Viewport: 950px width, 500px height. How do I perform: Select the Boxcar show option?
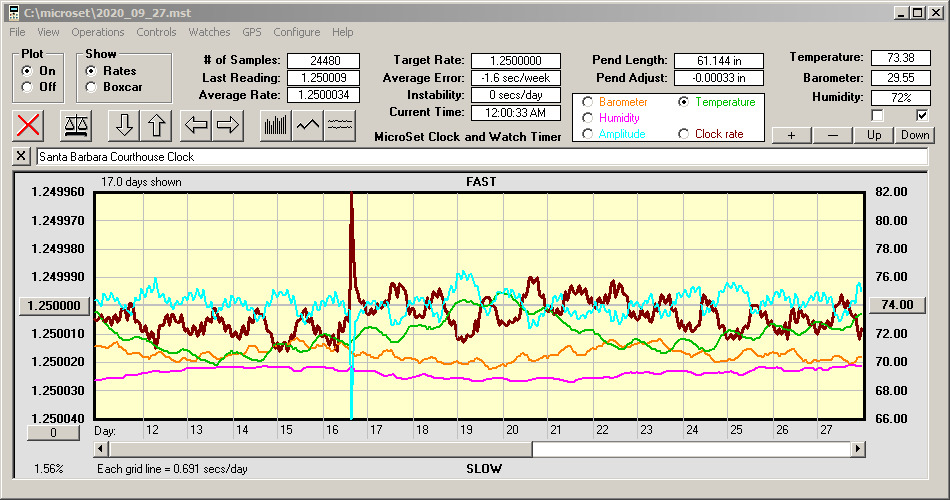pyautogui.click(x=92, y=87)
